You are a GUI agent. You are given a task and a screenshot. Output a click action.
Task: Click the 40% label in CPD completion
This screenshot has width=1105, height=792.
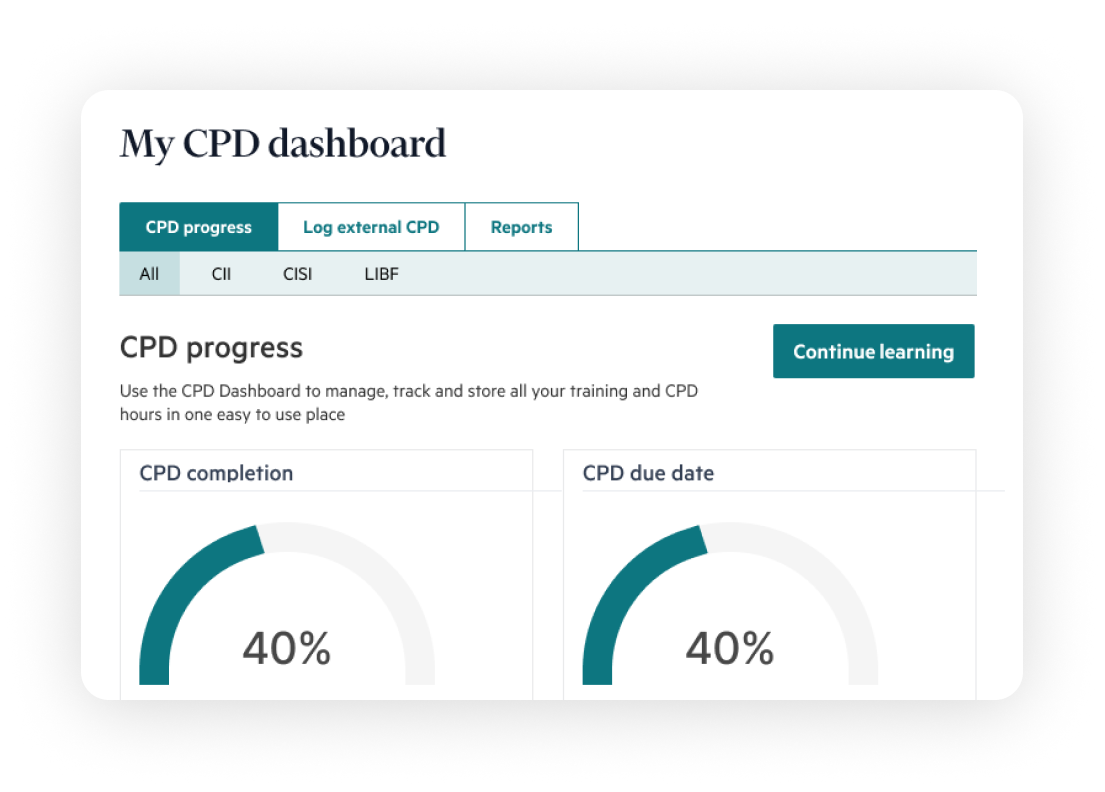287,650
